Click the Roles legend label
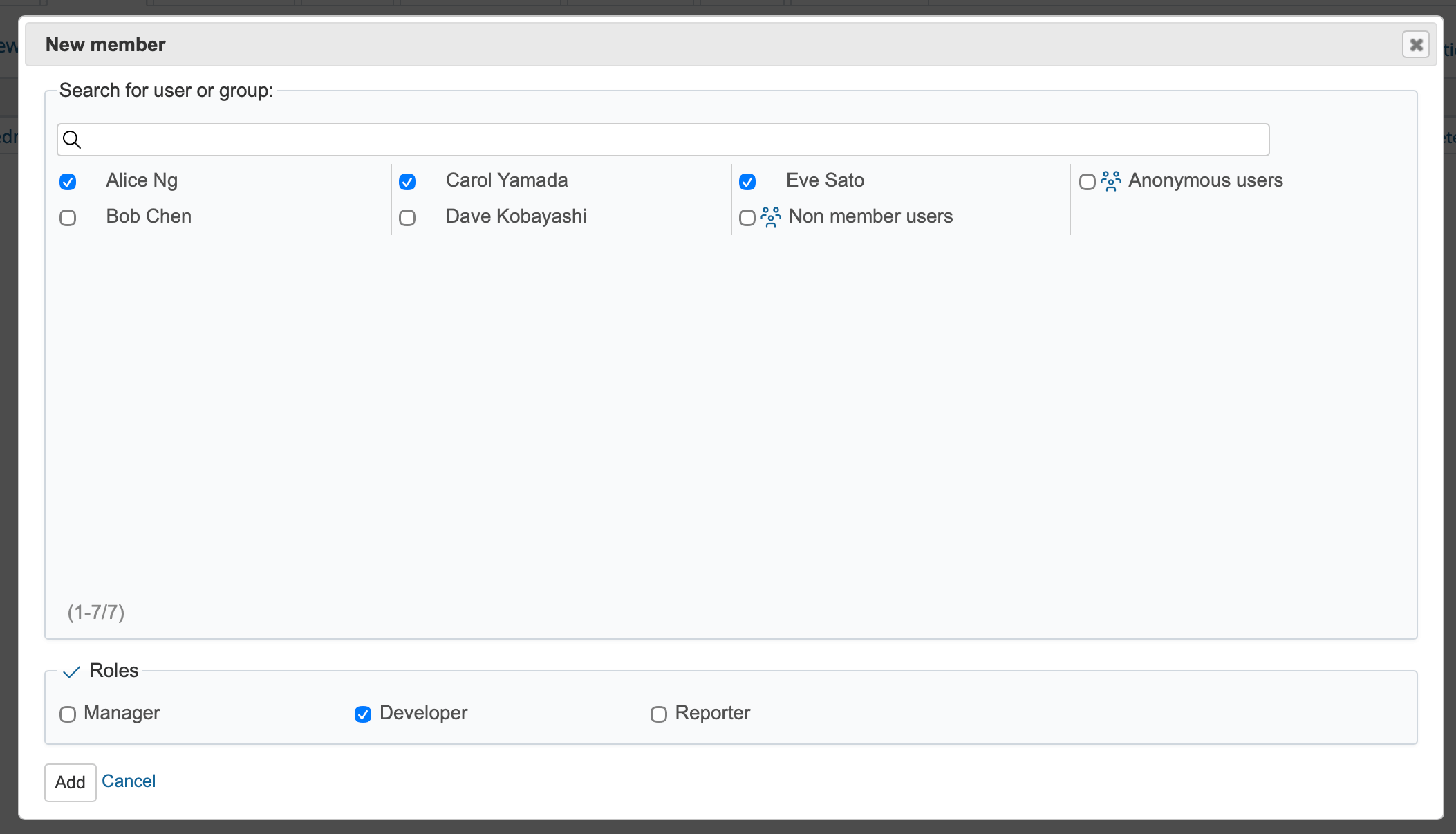 coord(114,671)
